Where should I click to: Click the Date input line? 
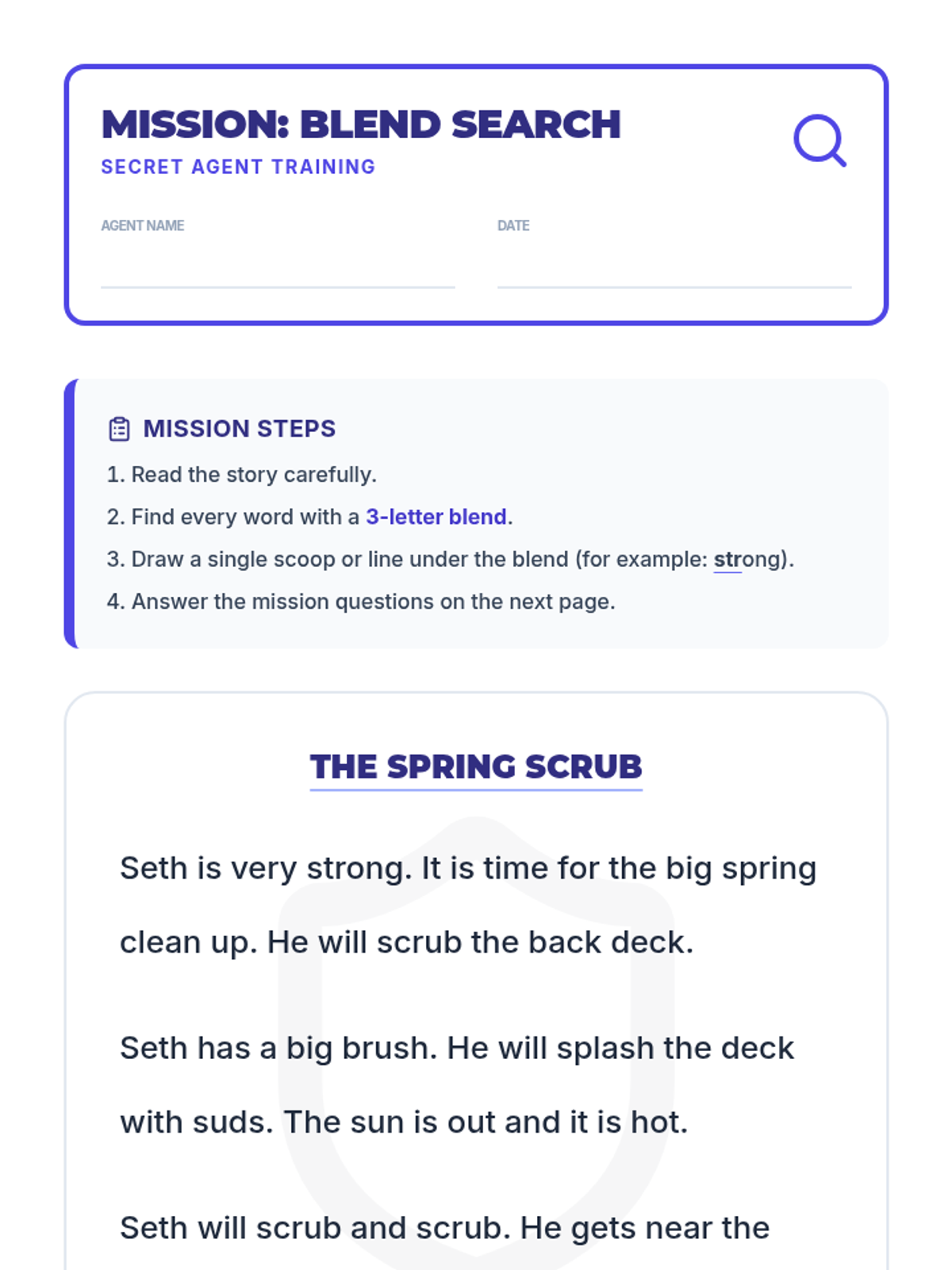674,270
